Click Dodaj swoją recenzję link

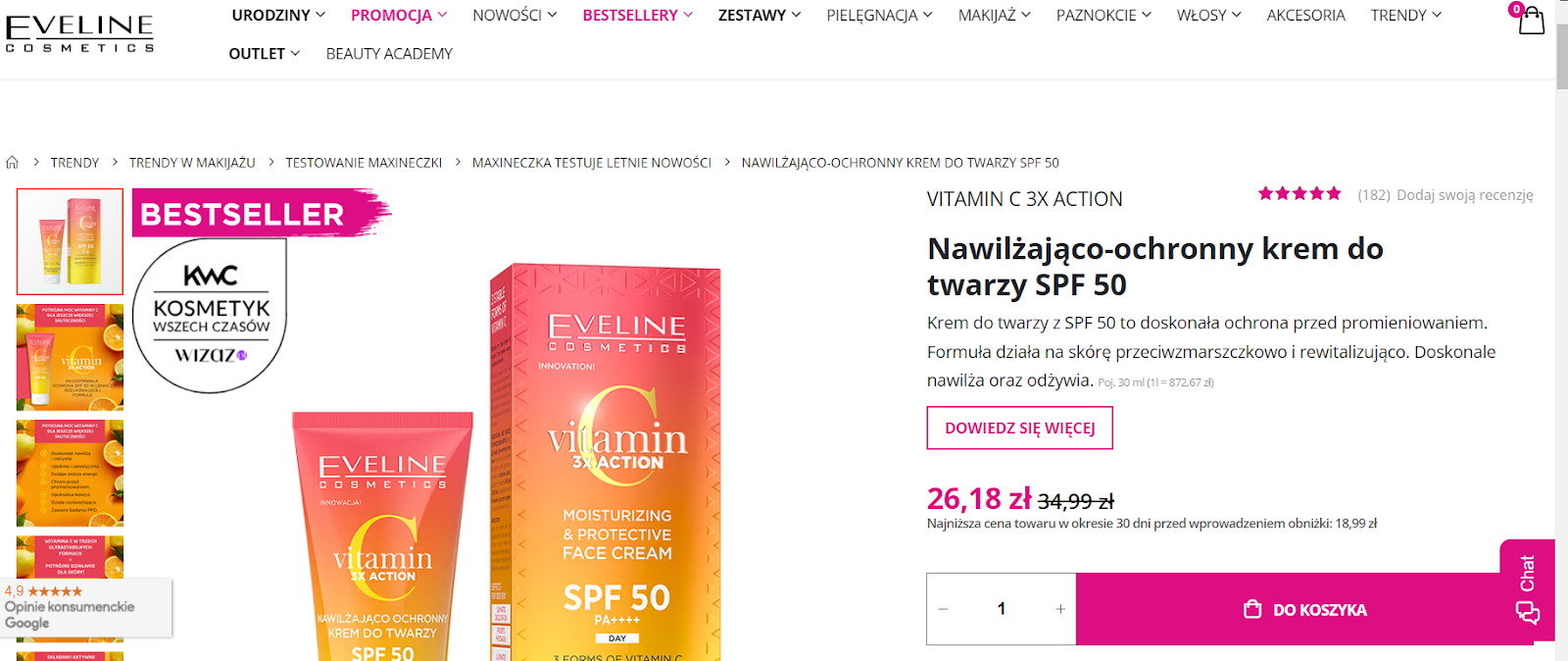pos(1464,195)
